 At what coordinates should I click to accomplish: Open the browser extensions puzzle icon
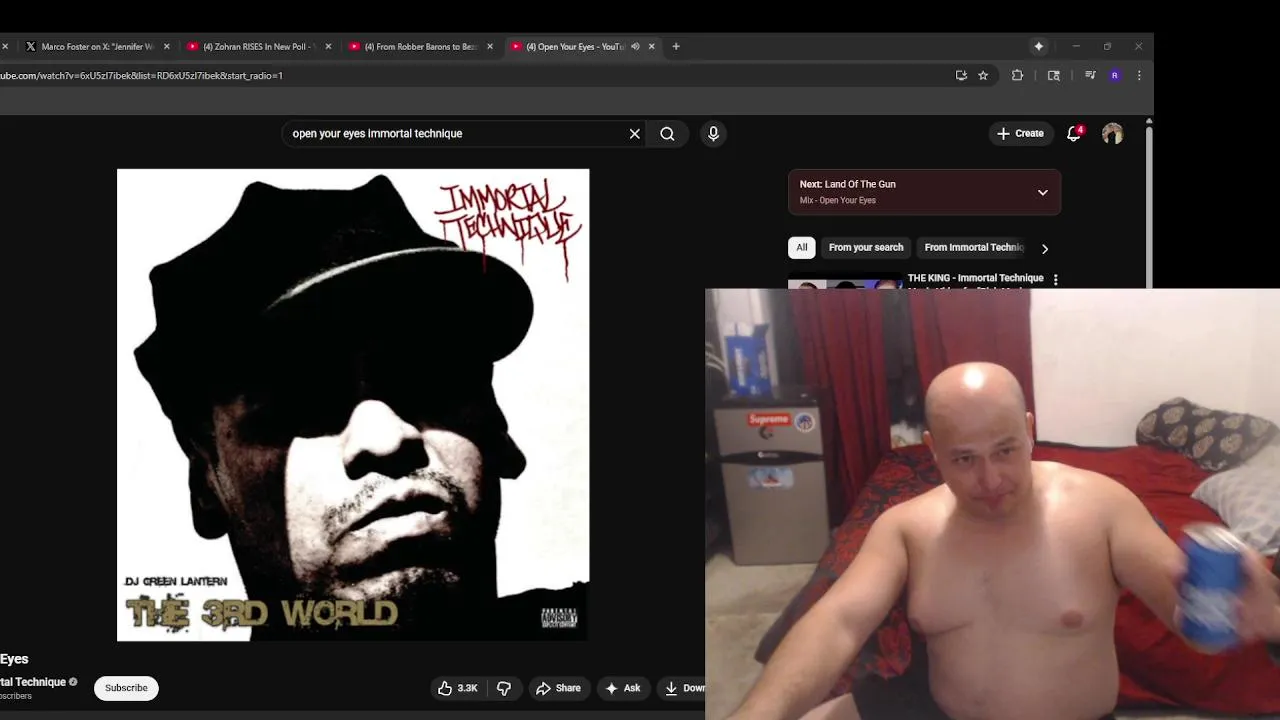point(1018,75)
